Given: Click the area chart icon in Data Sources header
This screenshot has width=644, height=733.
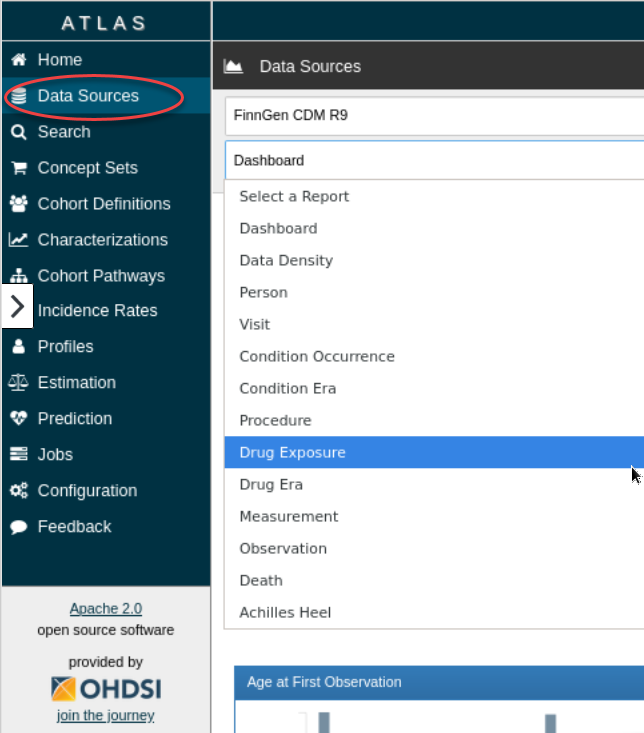Looking at the screenshot, I should click(233, 66).
